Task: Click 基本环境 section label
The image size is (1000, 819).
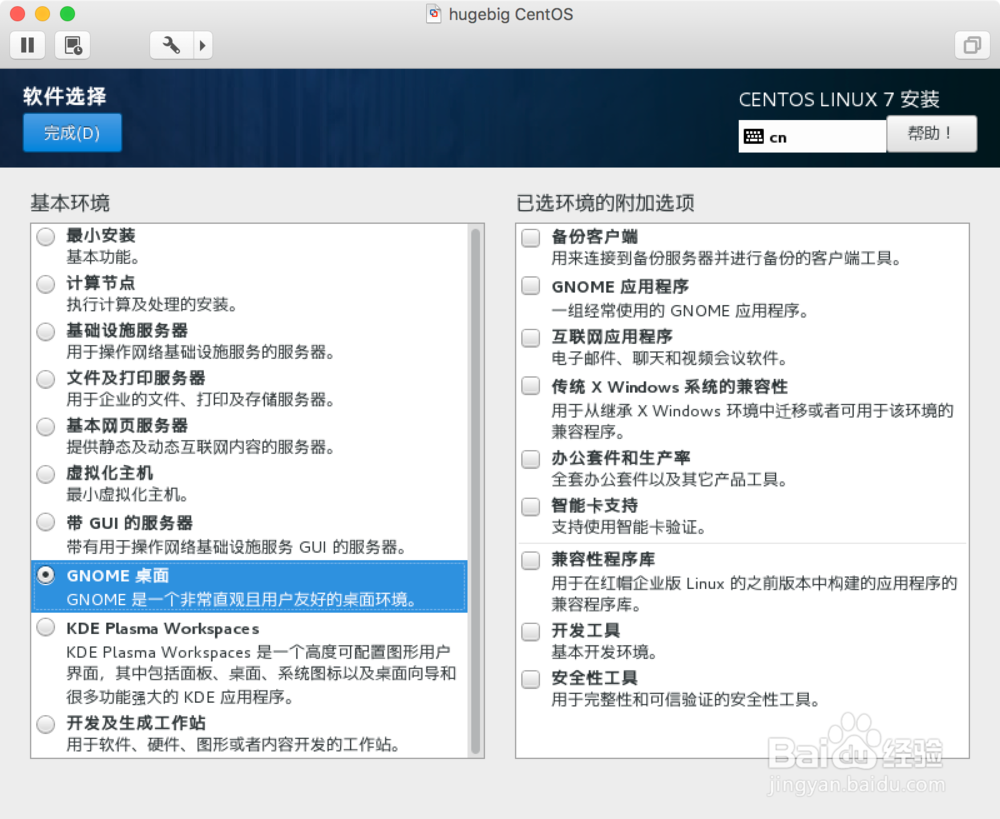Action: (70, 203)
